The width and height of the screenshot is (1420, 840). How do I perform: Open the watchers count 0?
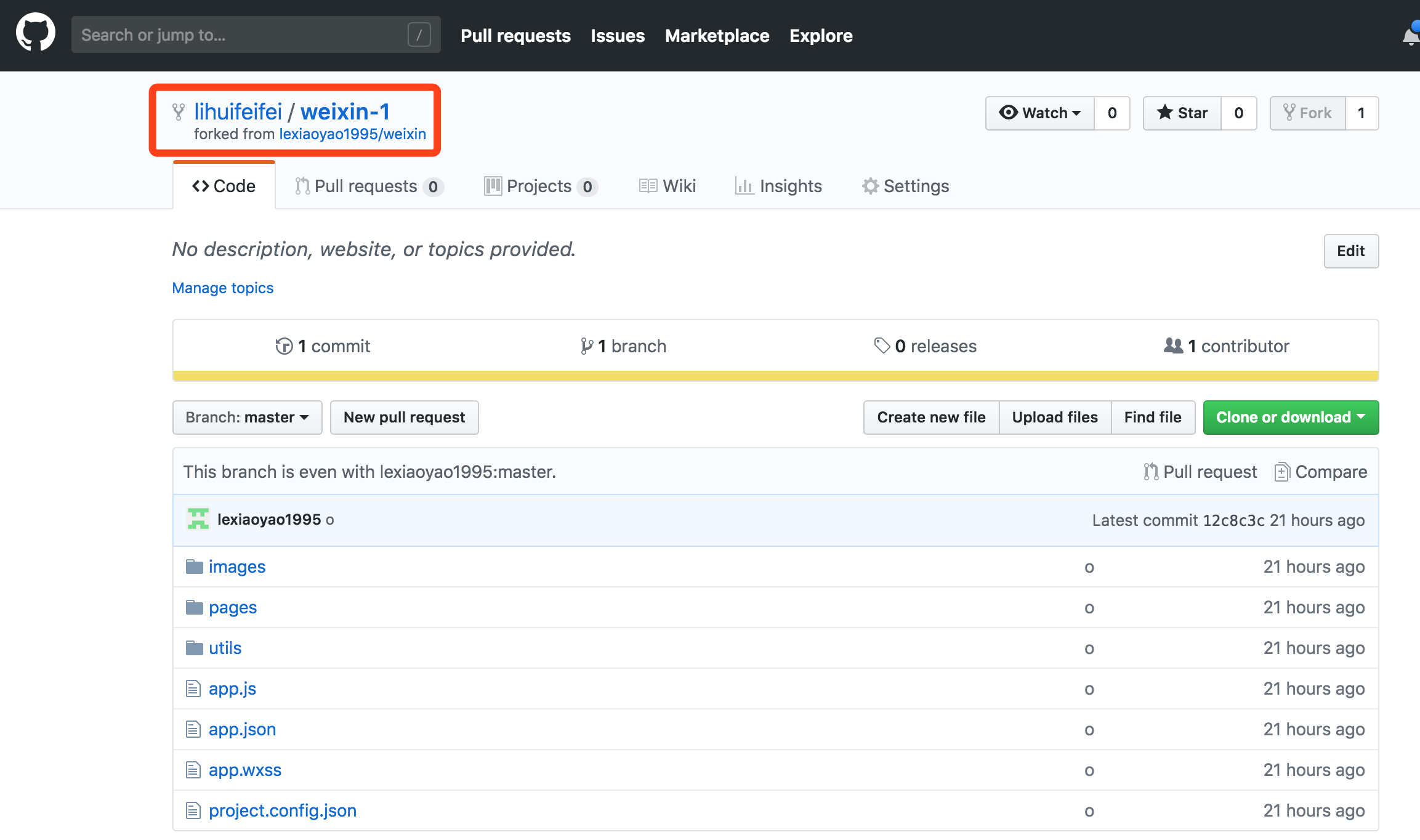(1112, 113)
